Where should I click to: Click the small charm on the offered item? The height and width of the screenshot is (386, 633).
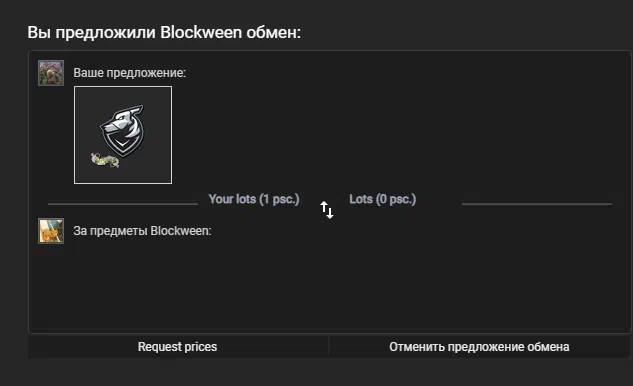point(105,160)
